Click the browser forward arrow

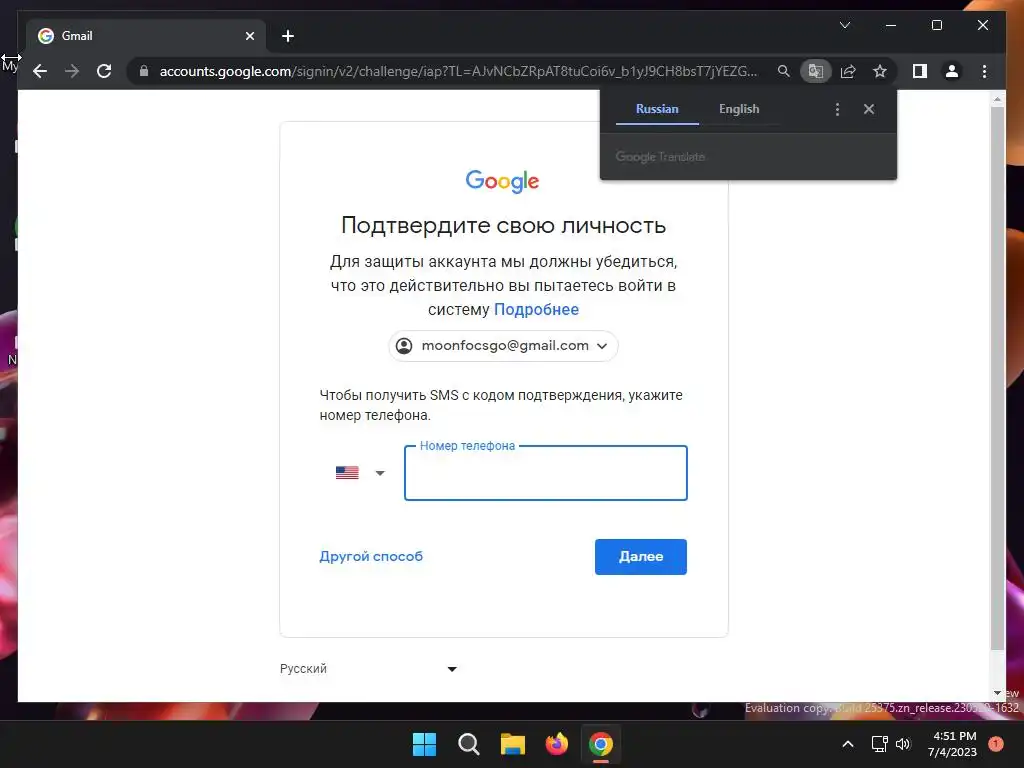tap(72, 71)
